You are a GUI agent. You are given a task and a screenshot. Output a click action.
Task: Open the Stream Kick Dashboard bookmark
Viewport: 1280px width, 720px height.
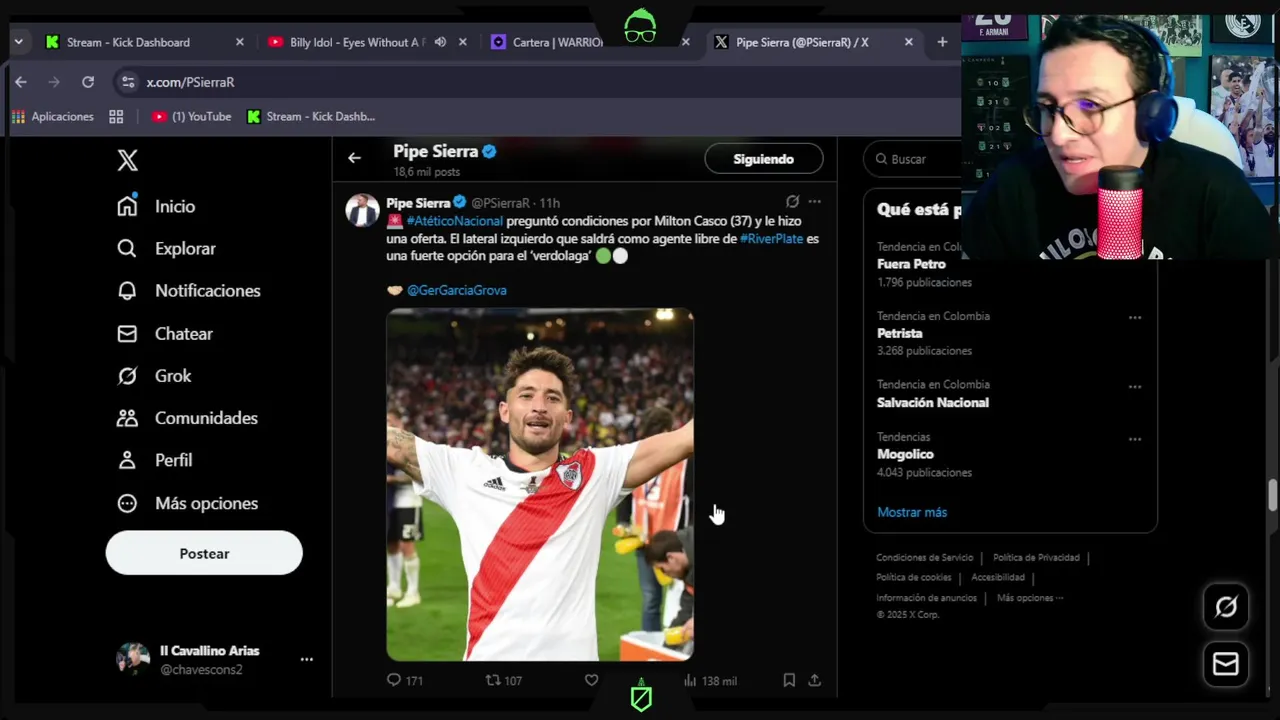click(x=311, y=117)
